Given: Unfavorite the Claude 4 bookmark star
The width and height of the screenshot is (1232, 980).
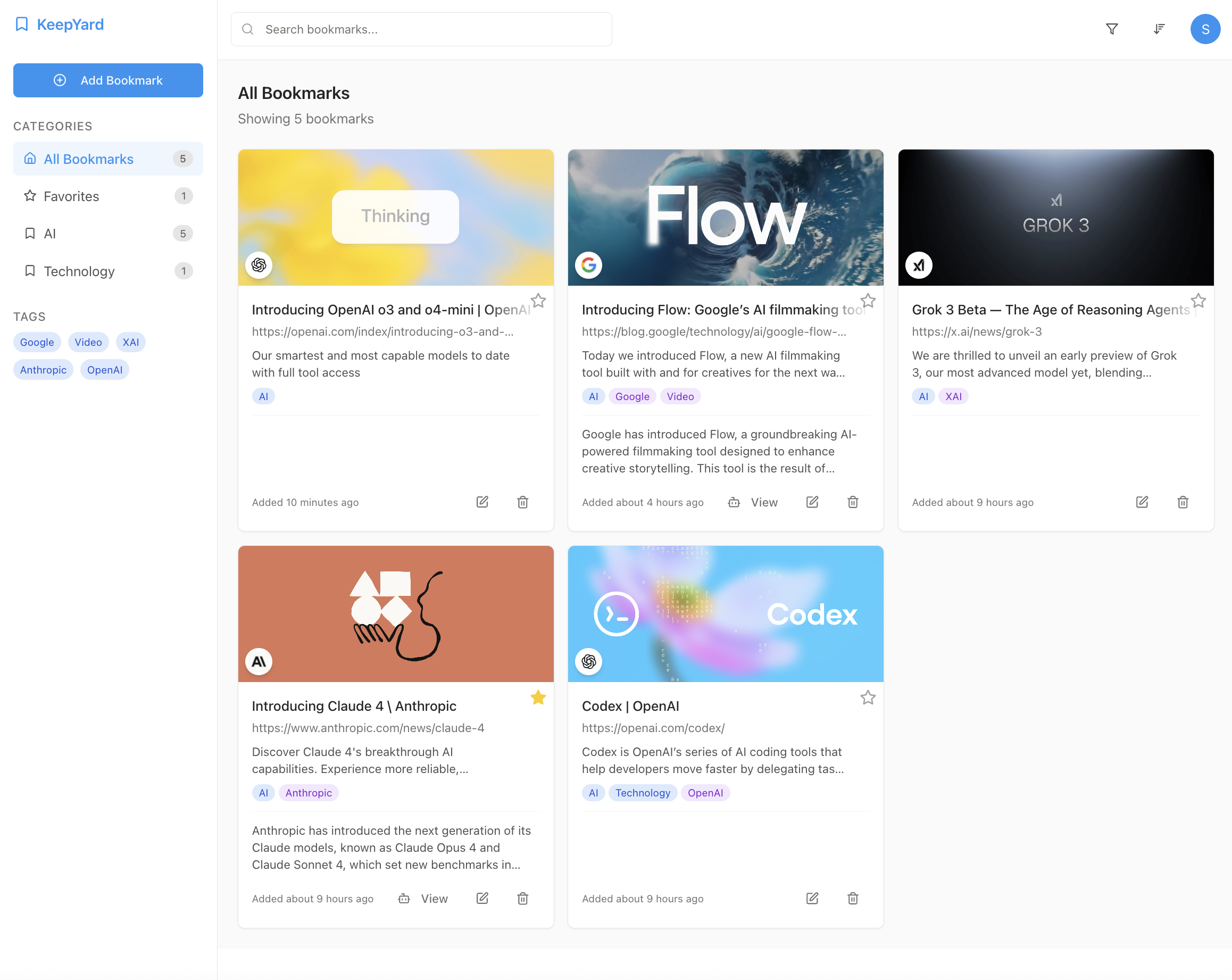Looking at the screenshot, I should (538, 697).
